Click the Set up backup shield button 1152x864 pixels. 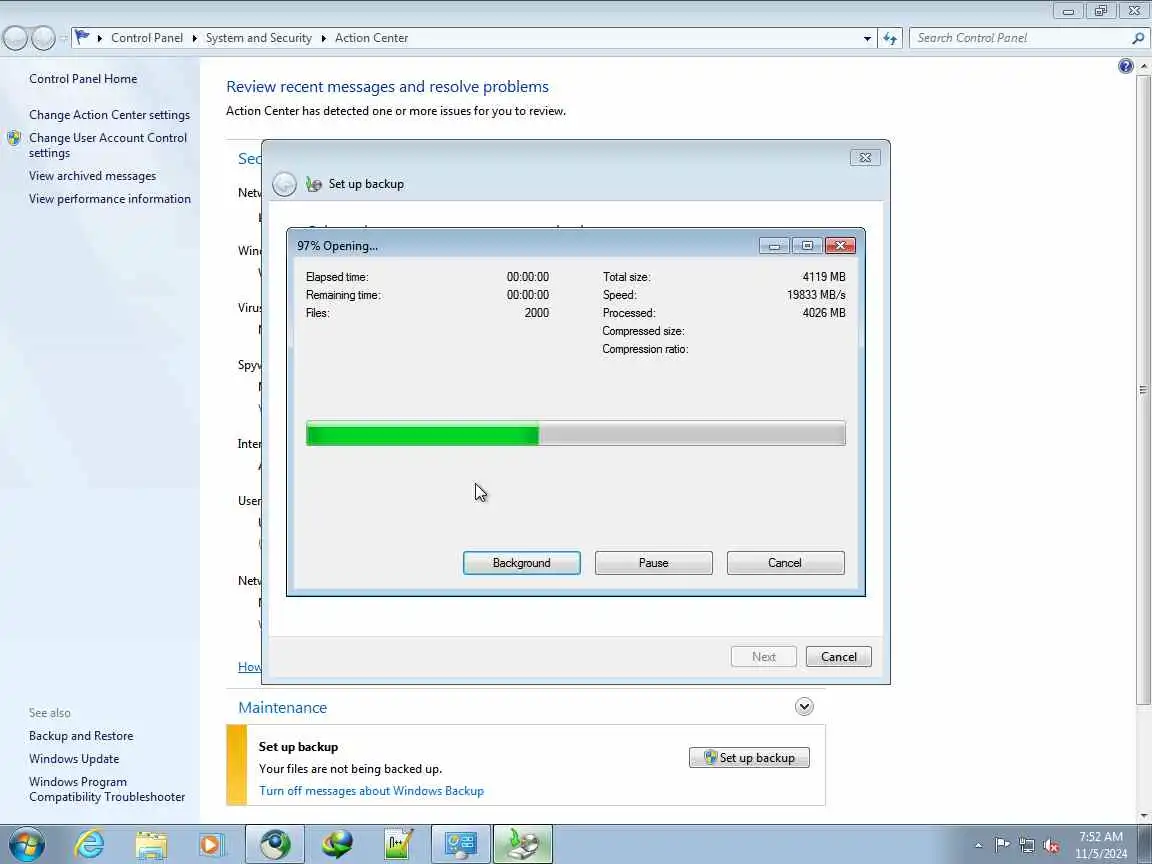[749, 757]
